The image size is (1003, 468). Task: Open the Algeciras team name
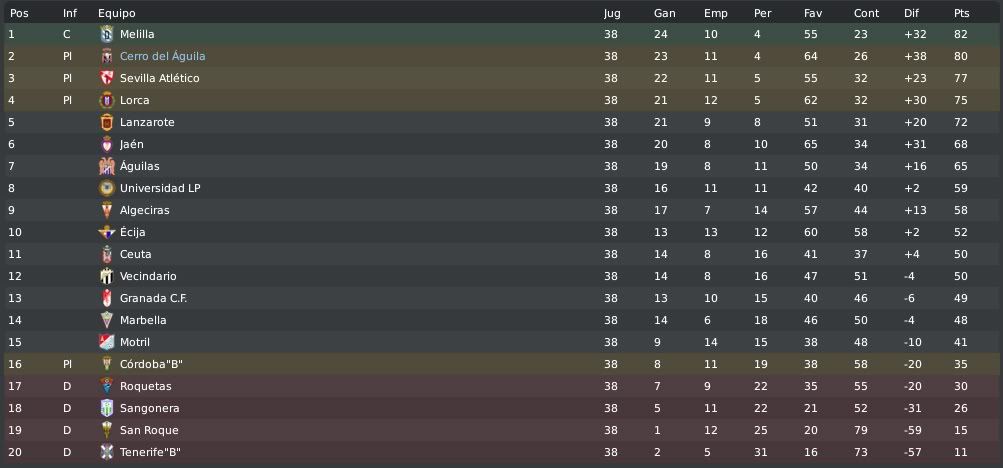click(x=145, y=210)
